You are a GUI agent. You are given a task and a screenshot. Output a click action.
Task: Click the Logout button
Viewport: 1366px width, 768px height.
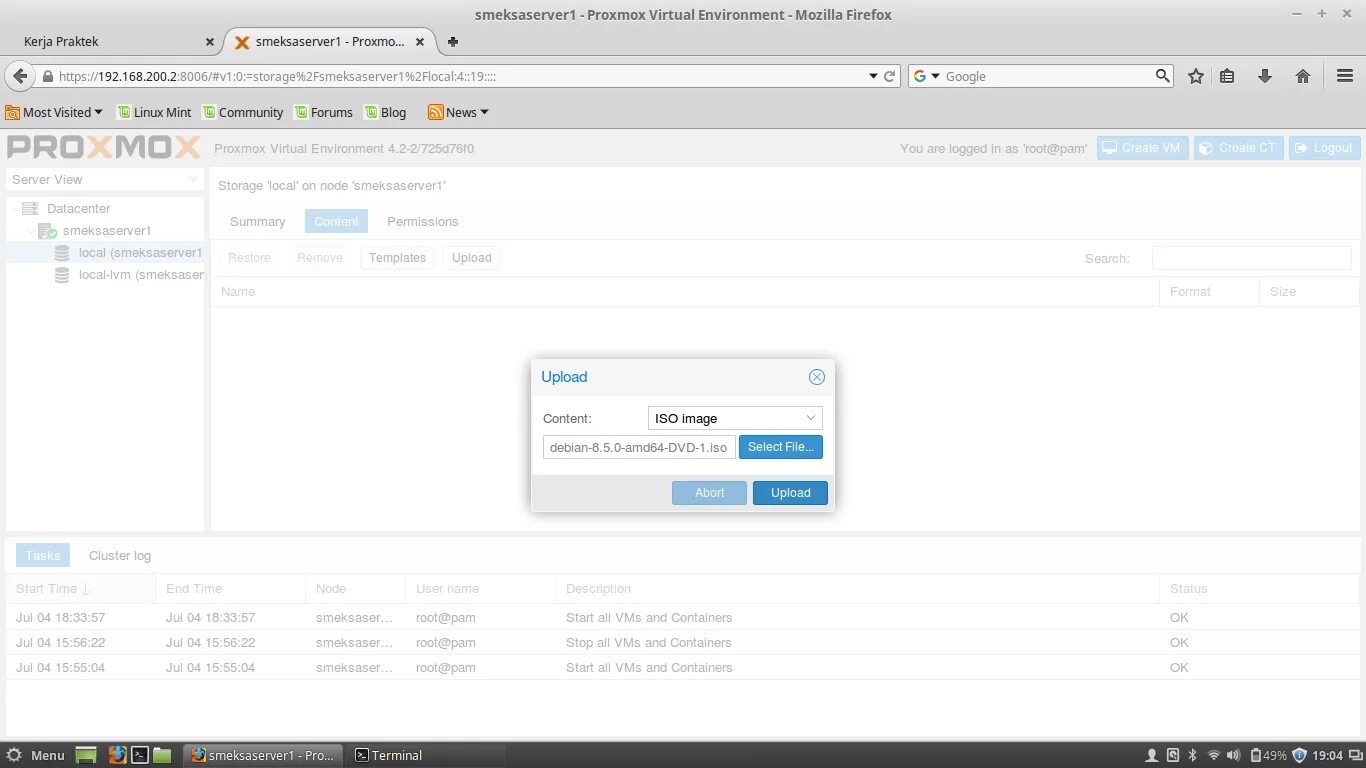coord(1324,148)
